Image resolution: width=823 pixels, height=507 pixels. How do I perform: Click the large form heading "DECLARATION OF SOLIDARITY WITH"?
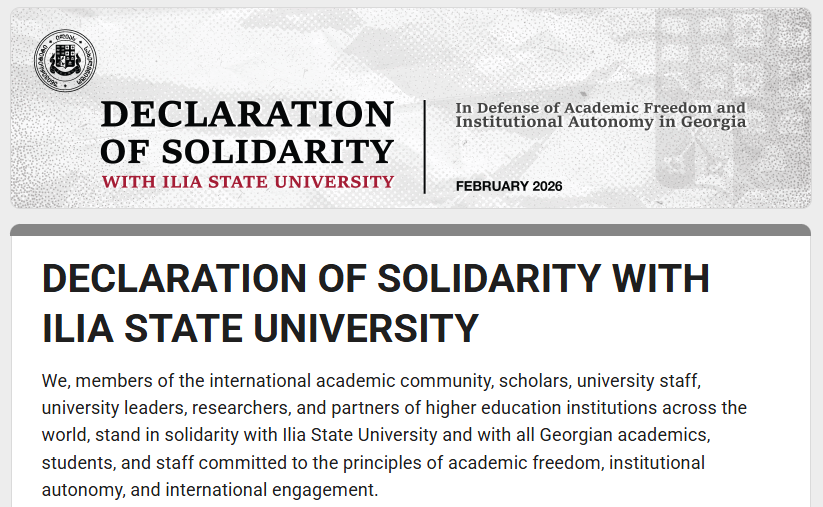[375, 279]
